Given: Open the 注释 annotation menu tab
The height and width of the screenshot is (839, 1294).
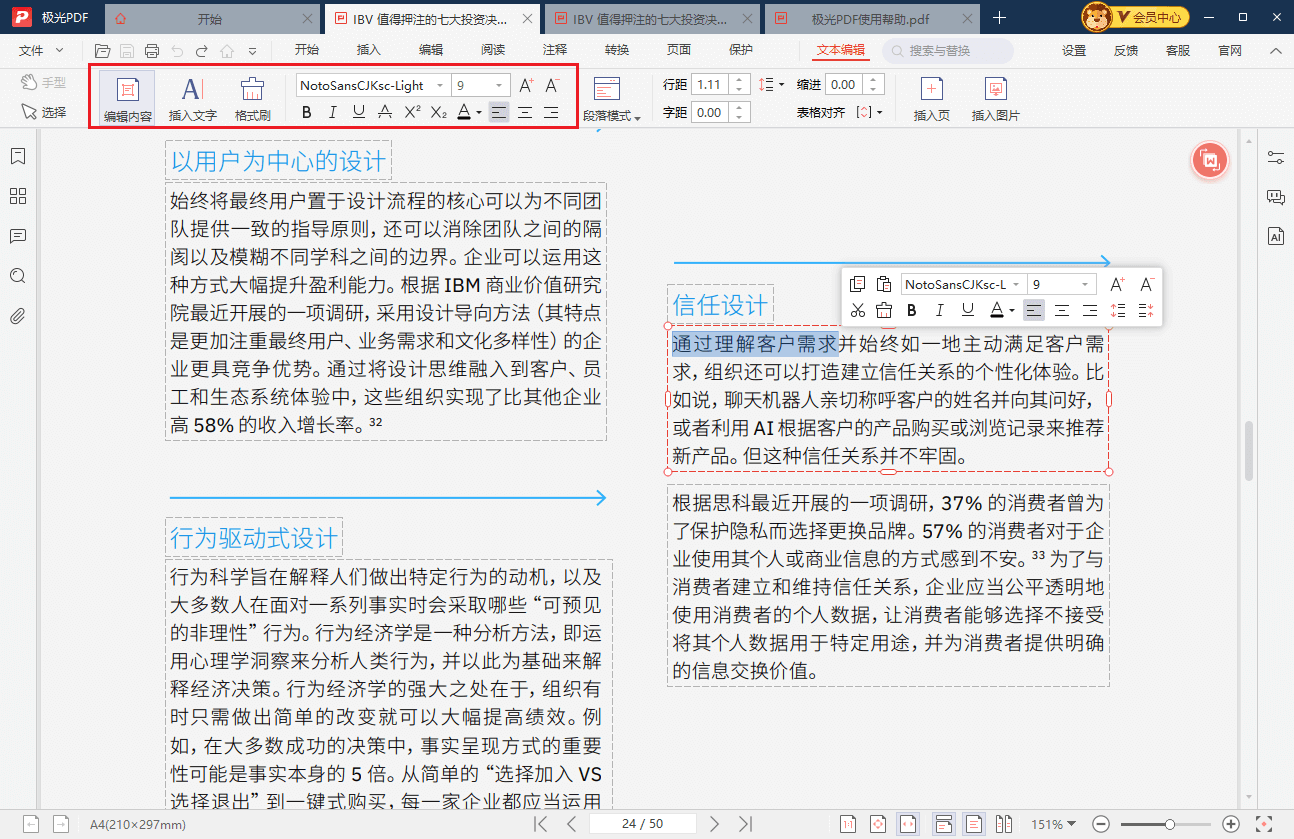Looking at the screenshot, I should [555, 51].
